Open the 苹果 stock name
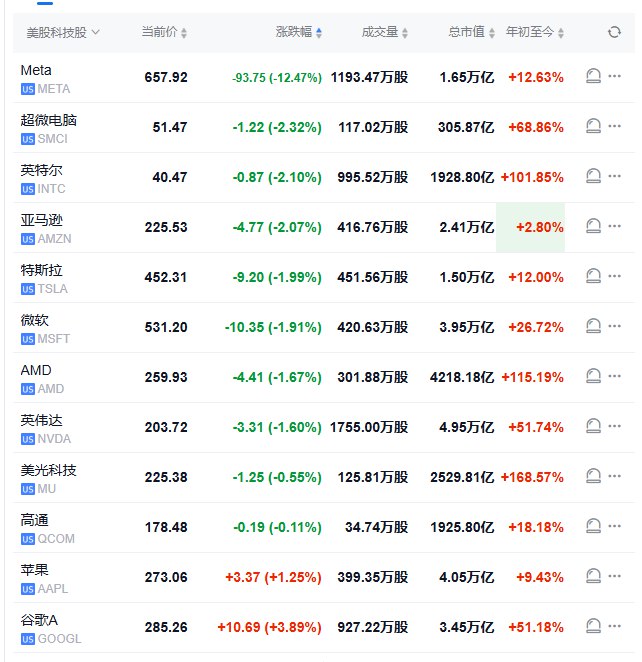 pyautogui.click(x=35, y=570)
